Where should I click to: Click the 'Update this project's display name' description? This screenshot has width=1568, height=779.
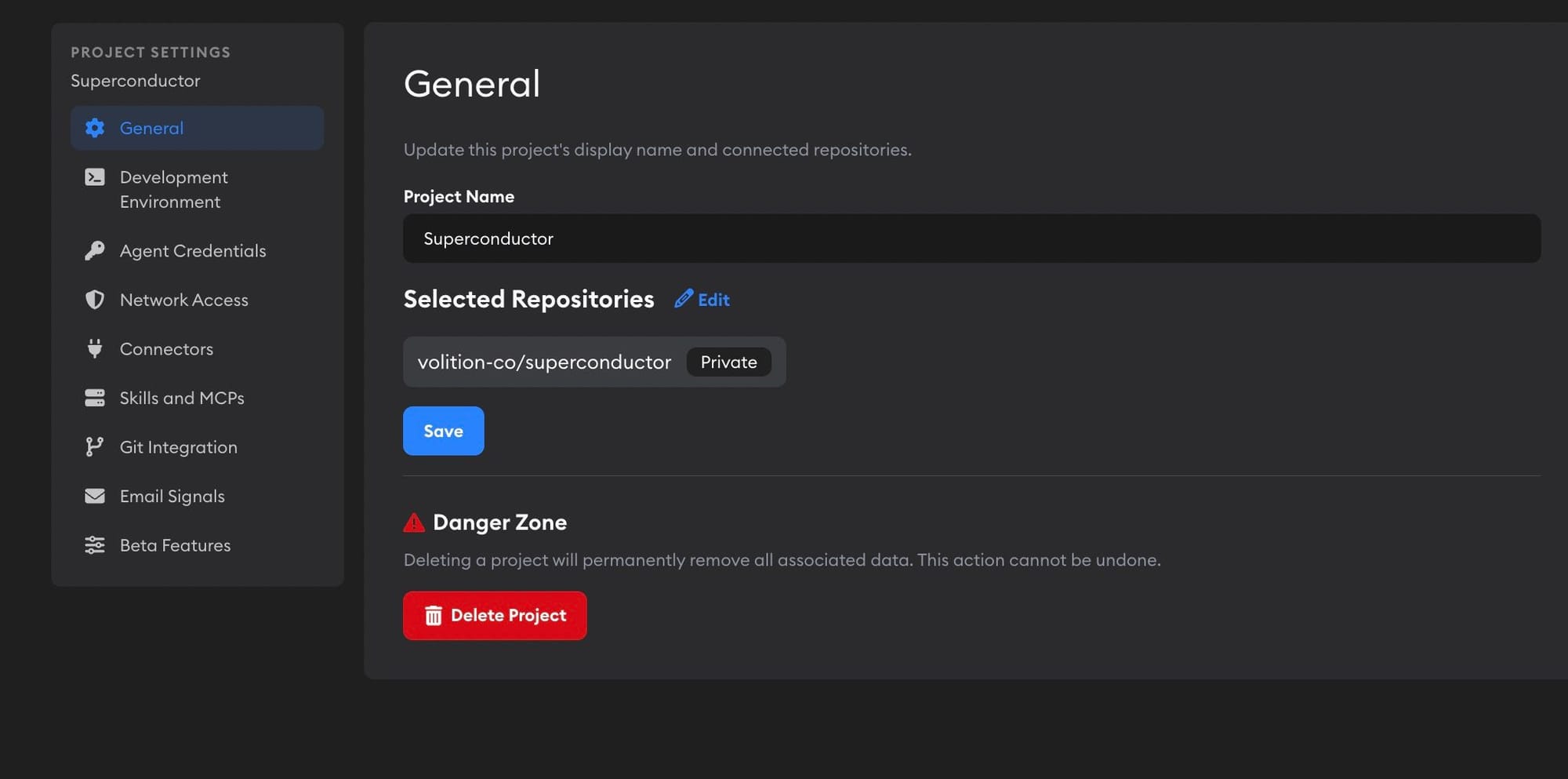click(x=658, y=150)
